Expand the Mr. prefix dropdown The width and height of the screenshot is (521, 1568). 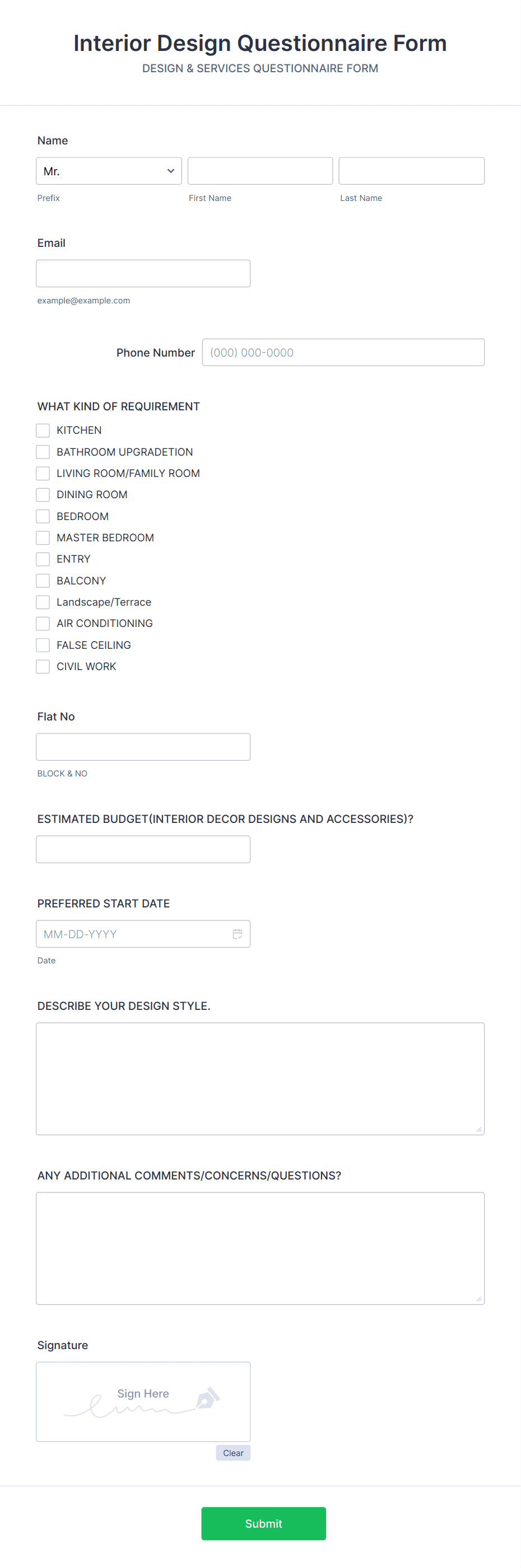point(109,171)
